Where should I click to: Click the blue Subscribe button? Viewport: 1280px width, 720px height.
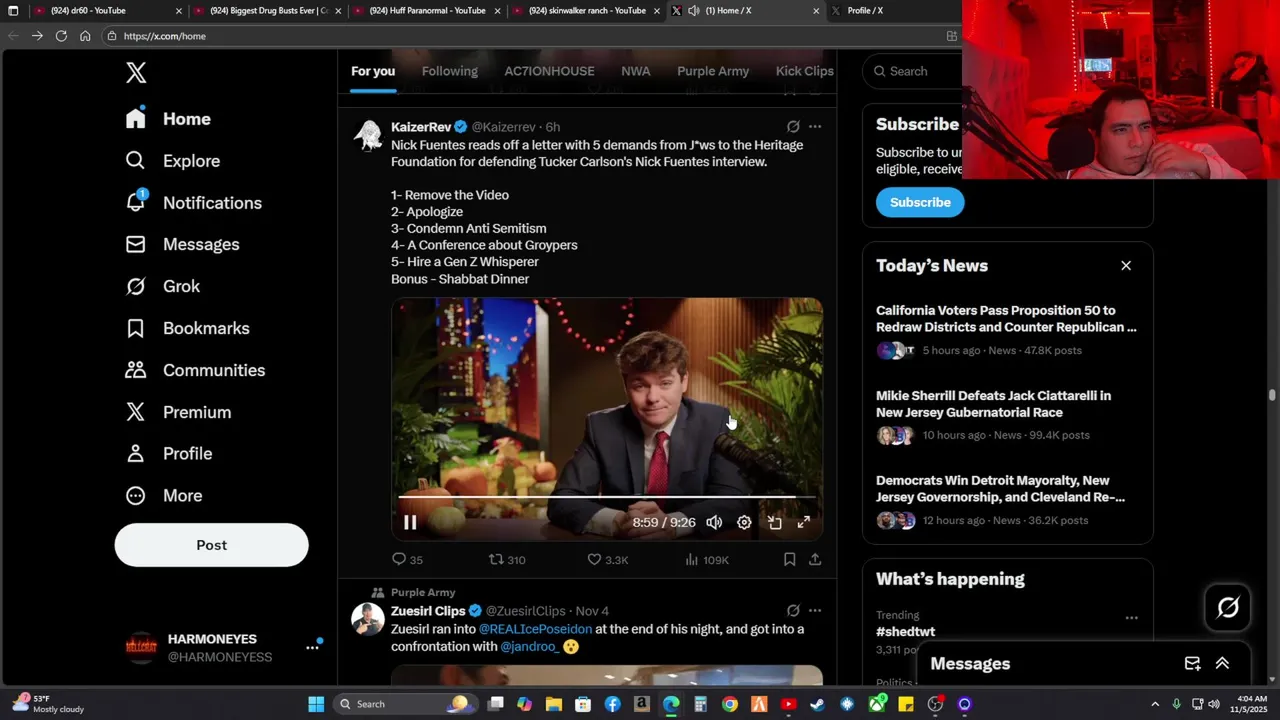click(920, 202)
